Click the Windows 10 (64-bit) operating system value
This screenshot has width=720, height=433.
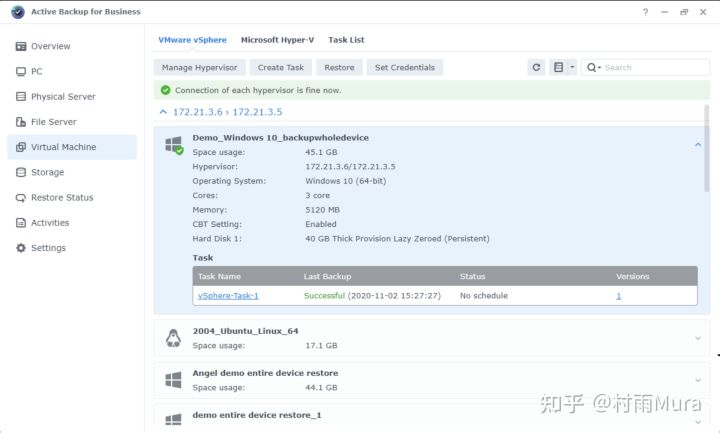[346, 181]
